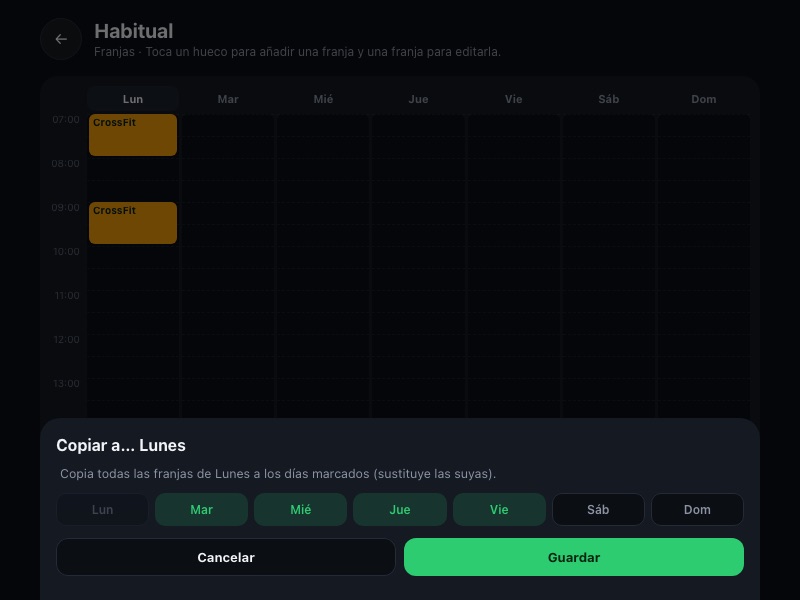Click the 10:00 time label
This screenshot has height=600, width=800.
pos(67,252)
